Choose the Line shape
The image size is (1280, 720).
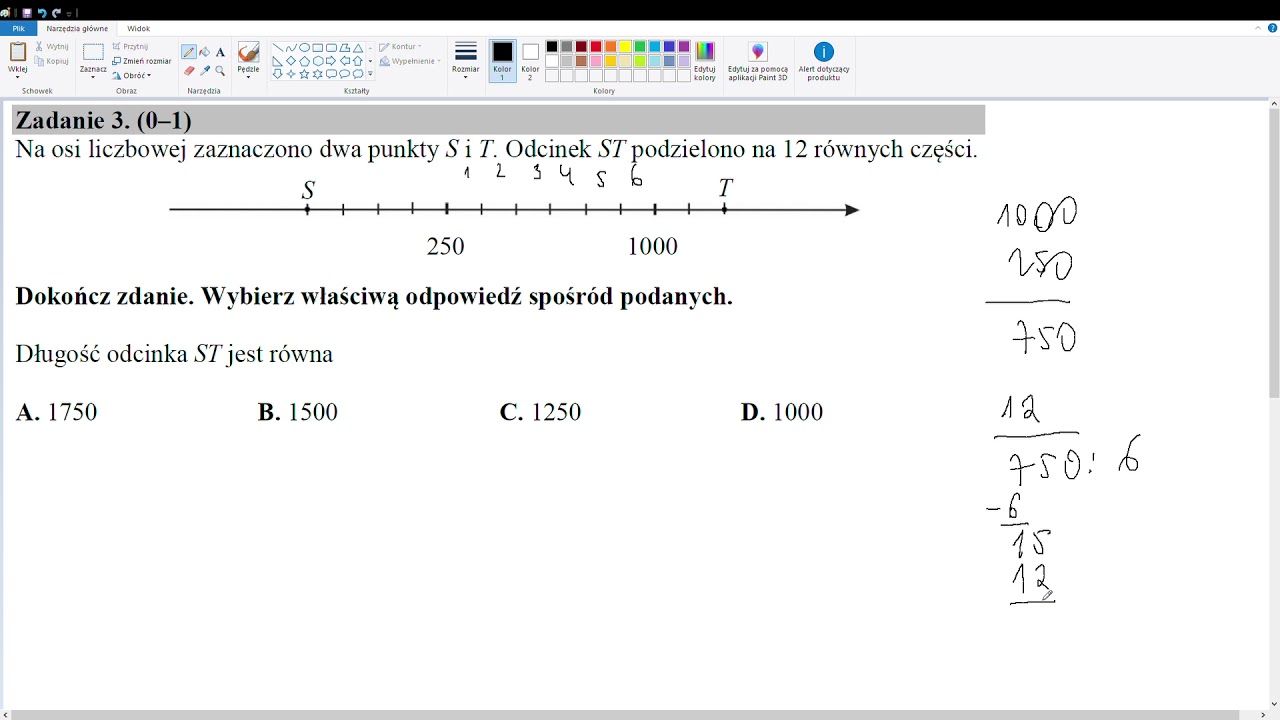click(277, 47)
